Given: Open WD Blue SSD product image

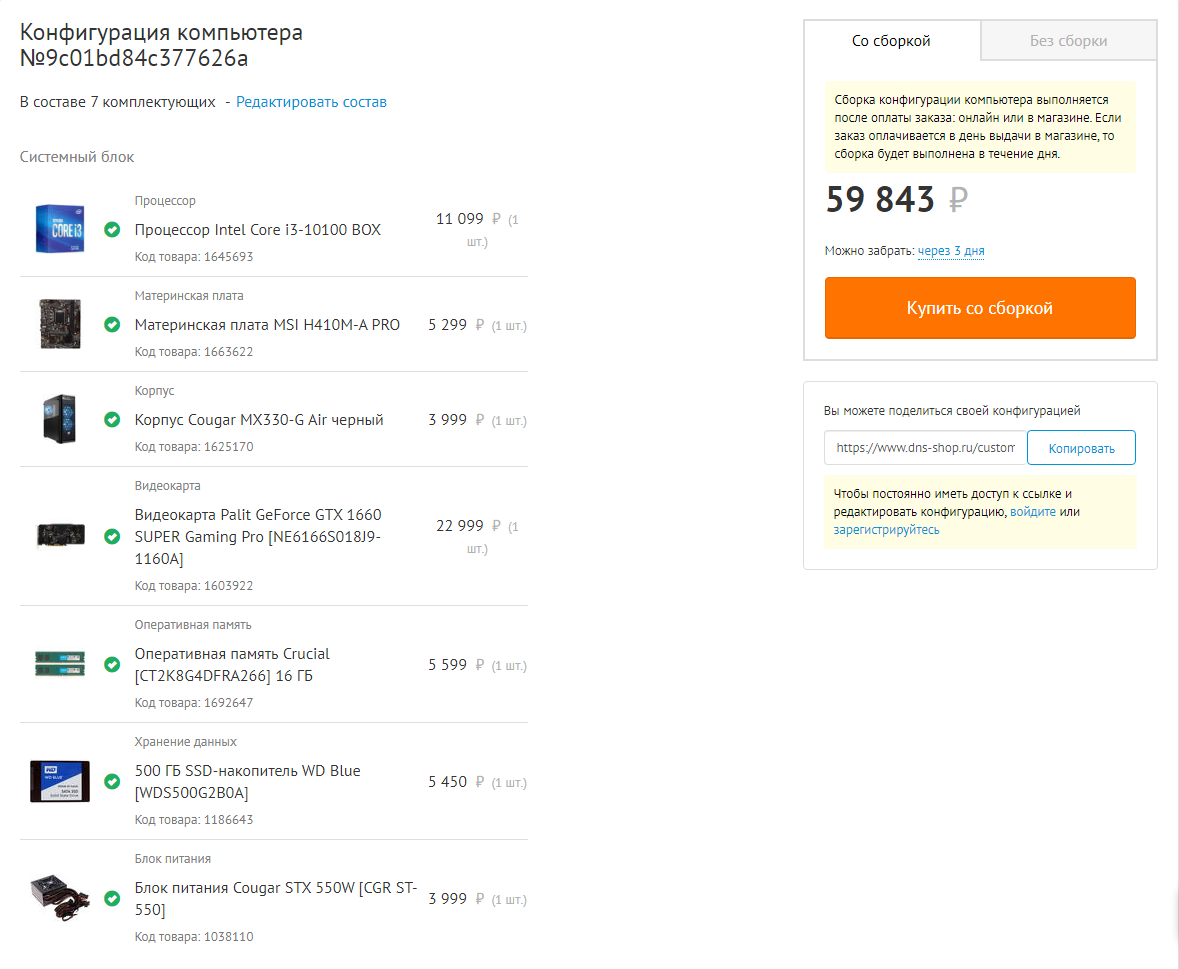Looking at the screenshot, I should point(60,781).
